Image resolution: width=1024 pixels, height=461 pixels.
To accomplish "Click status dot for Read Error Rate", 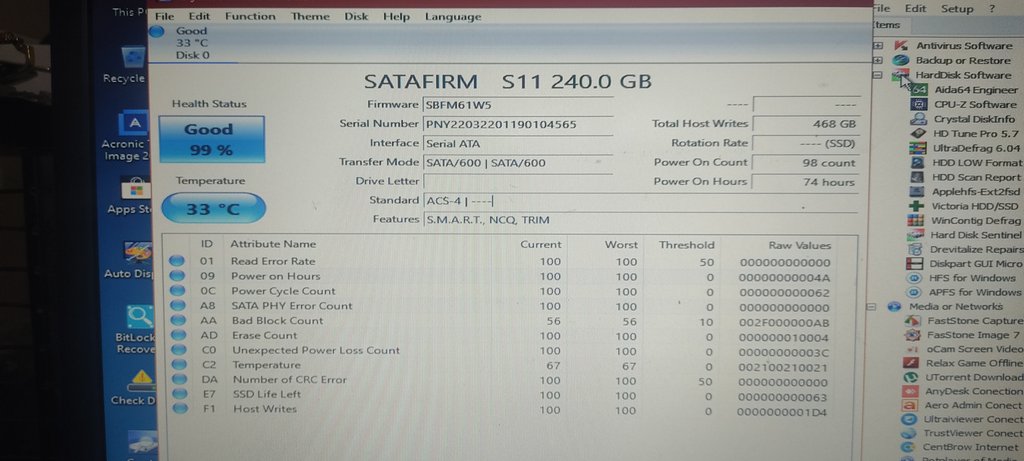I will coord(177,261).
